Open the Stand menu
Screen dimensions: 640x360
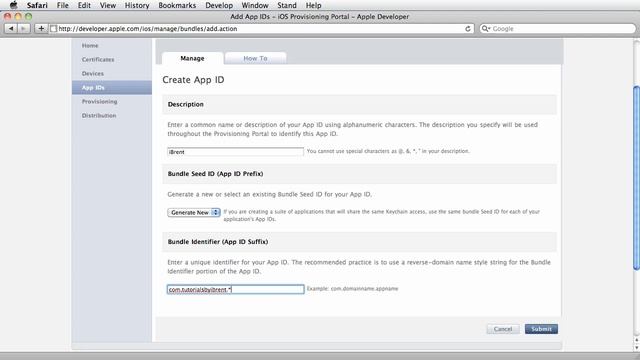287,5
